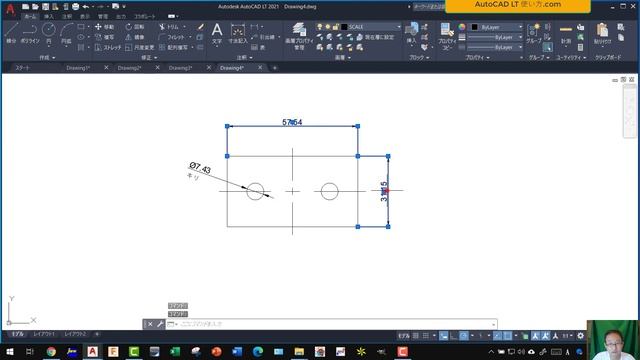This screenshot has height=360, width=640.
Task: Expand the 注釈 panel
Action: click(244, 58)
